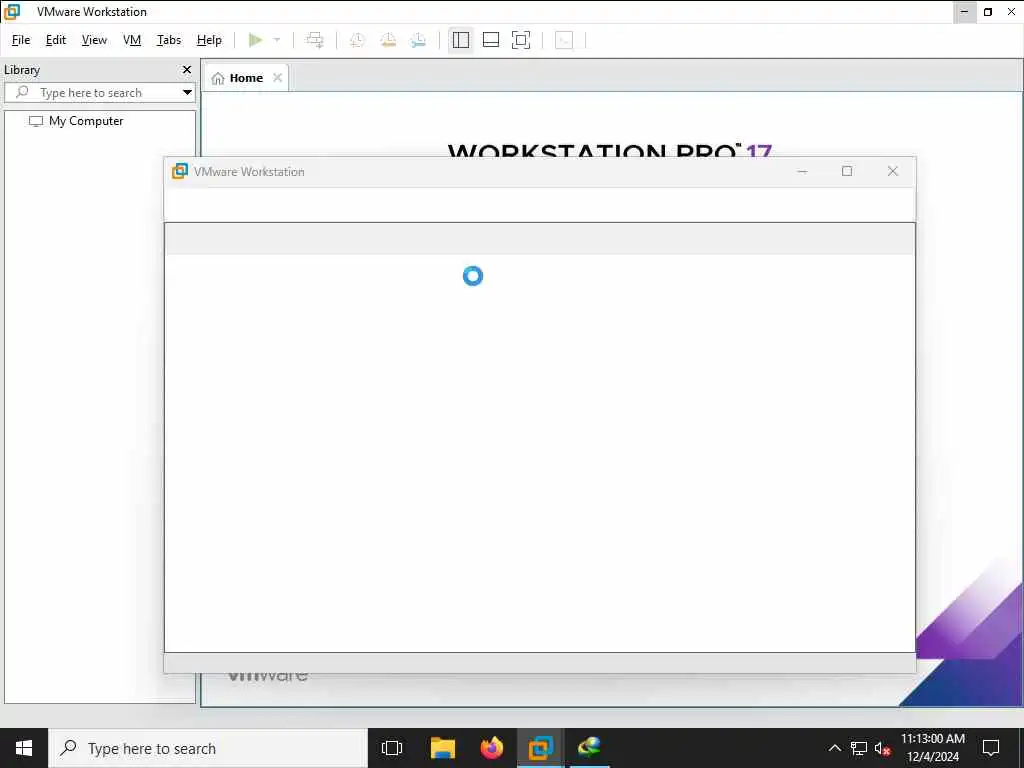Click the dialog's VMware Workstation title icon
This screenshot has width=1024, height=768.
point(180,171)
